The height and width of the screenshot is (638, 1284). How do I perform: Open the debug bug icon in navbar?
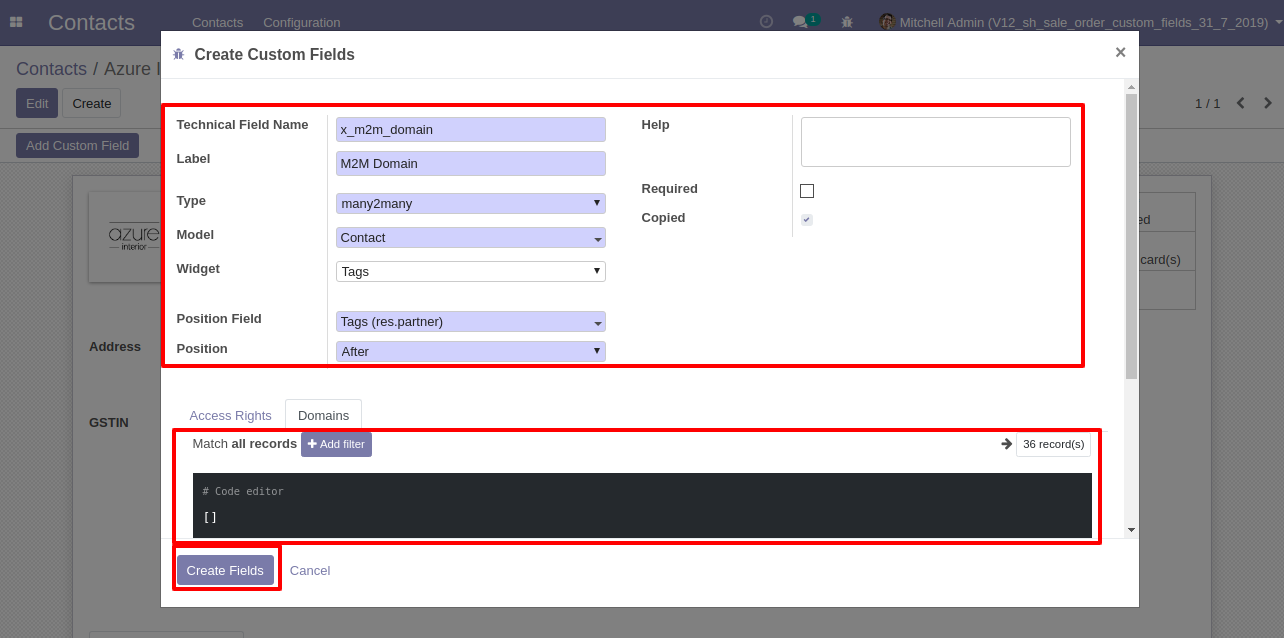click(x=847, y=22)
